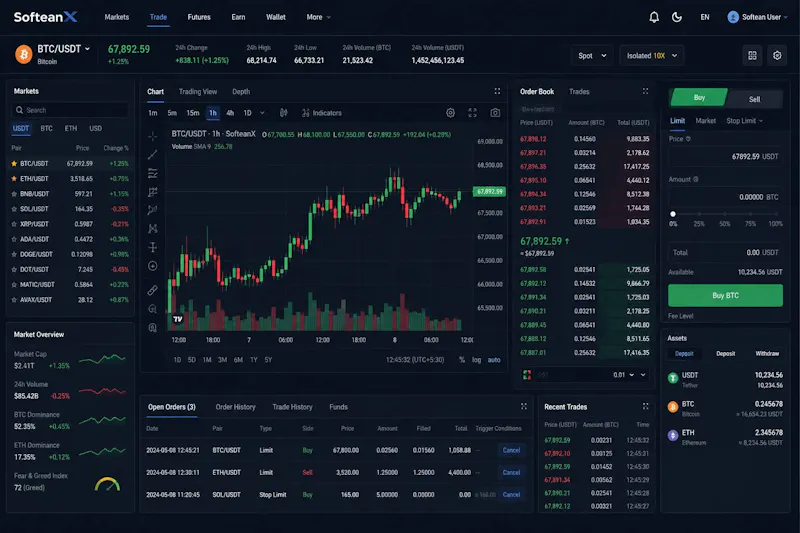The height and width of the screenshot is (533, 800).
Task: Toggle favorite star for BNB/USDT
Action: click(14, 194)
